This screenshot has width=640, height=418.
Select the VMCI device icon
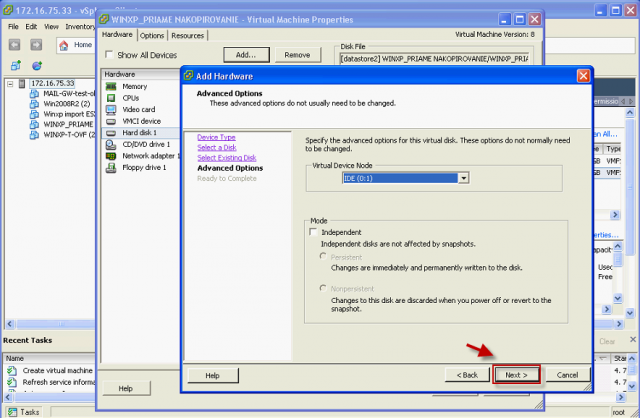[111, 121]
